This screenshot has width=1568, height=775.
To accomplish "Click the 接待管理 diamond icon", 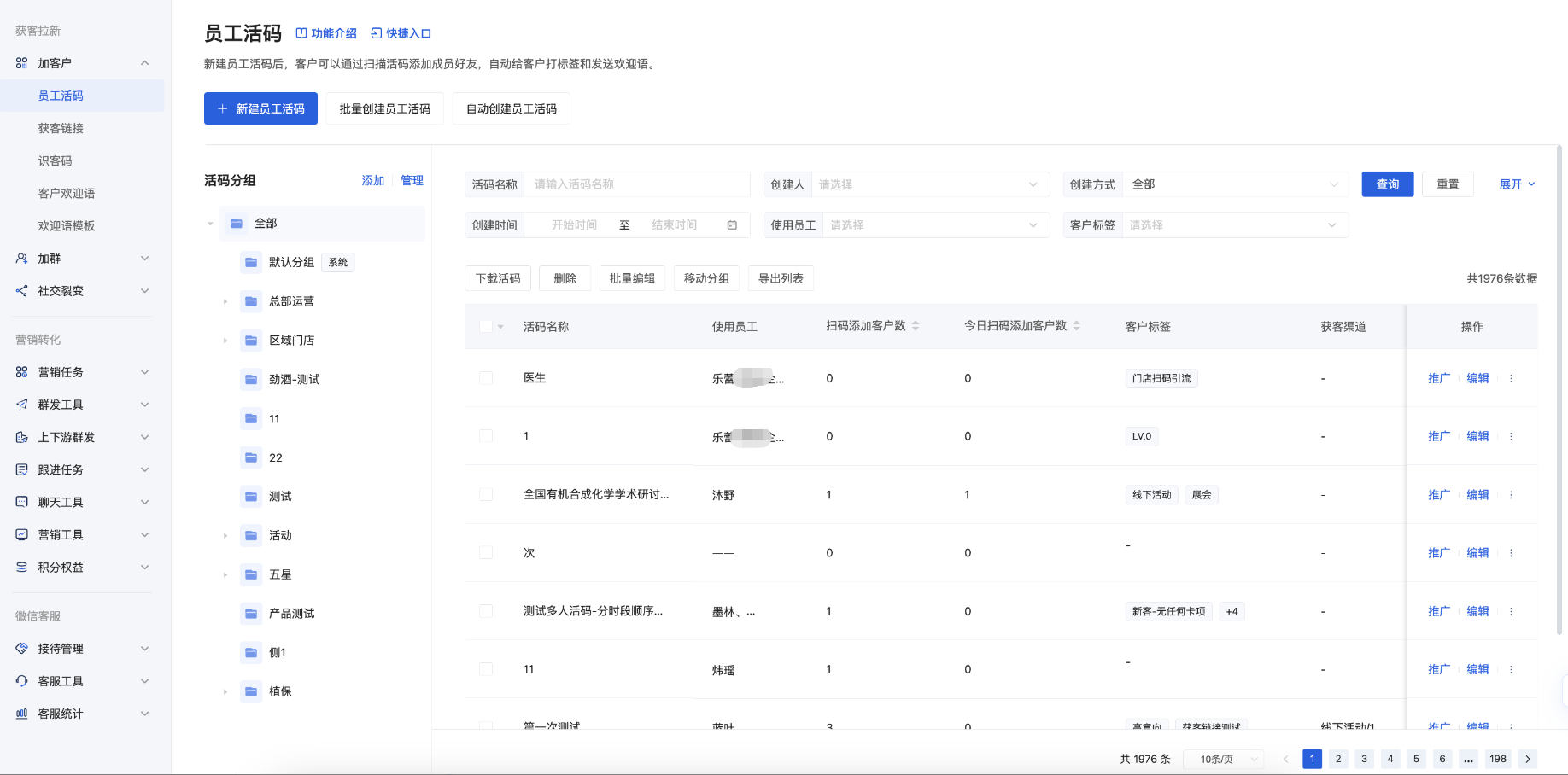I will (22, 649).
